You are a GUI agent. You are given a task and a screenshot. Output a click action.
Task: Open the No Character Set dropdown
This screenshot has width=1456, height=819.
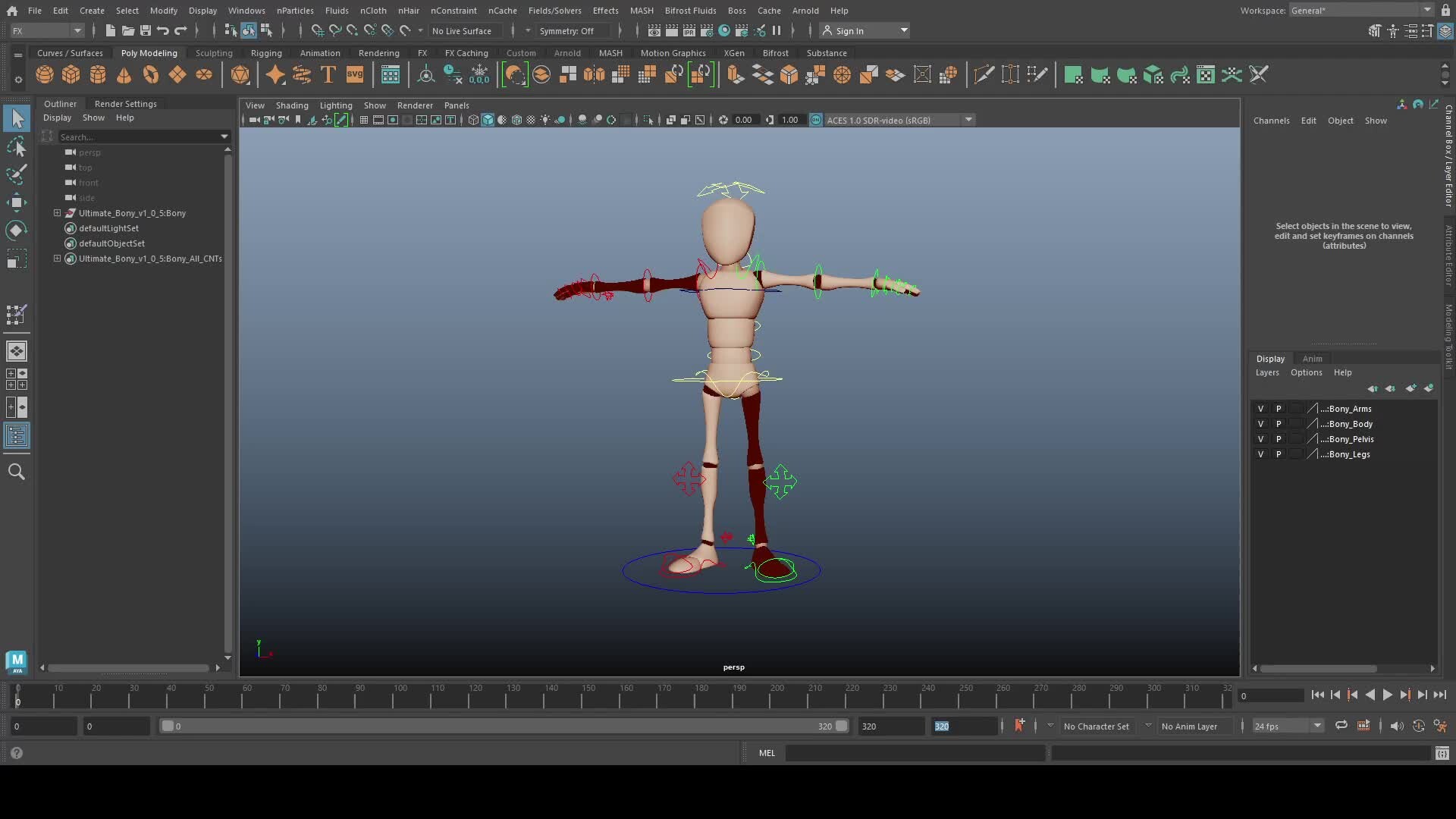pos(1097,726)
